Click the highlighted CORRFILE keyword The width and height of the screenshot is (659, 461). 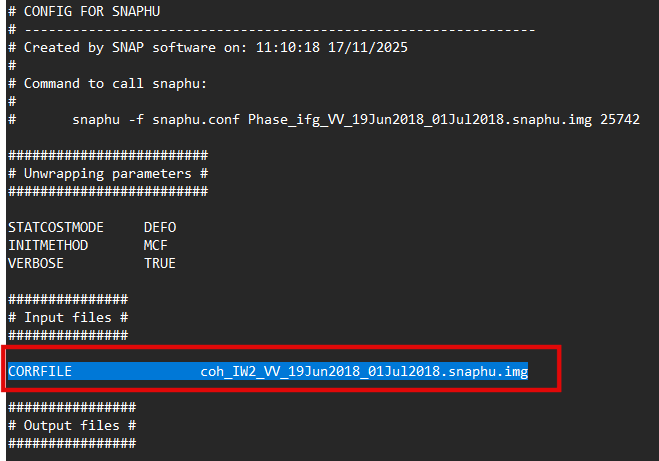(x=40, y=372)
